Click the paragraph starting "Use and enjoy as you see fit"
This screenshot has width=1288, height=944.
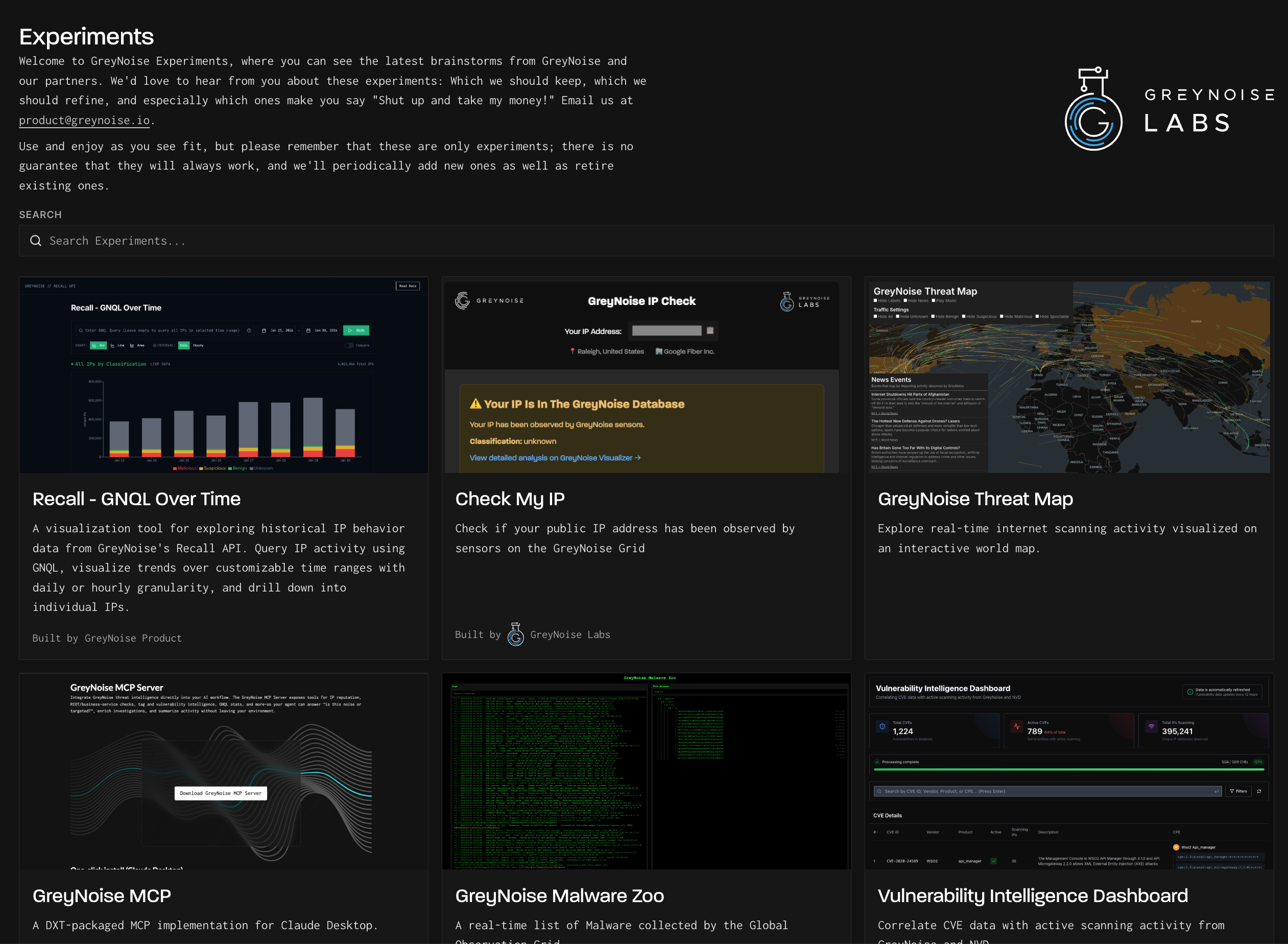[326, 166]
